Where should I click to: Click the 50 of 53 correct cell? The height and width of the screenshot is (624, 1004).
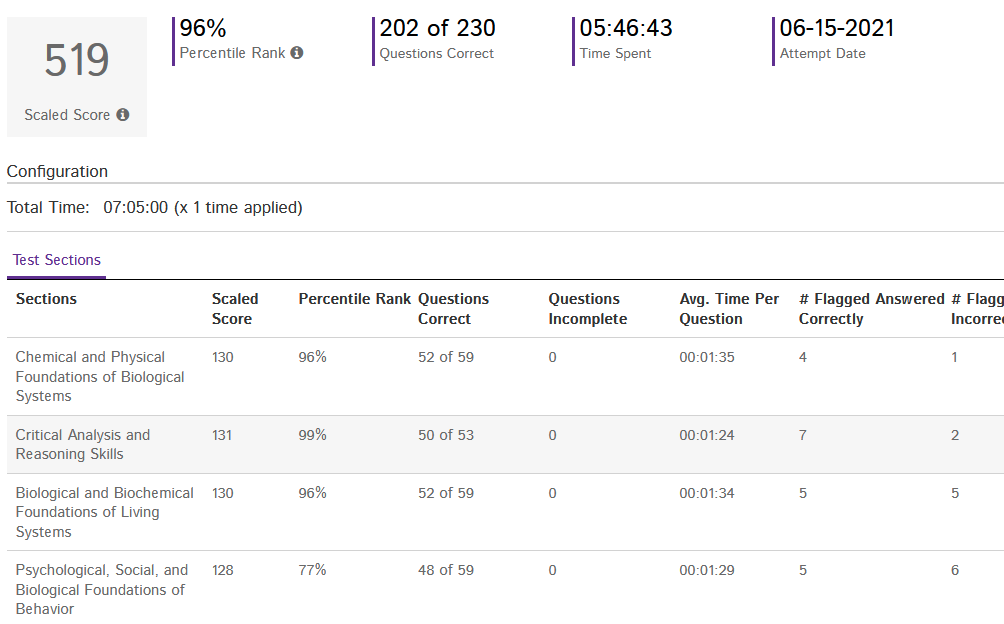tap(446, 435)
